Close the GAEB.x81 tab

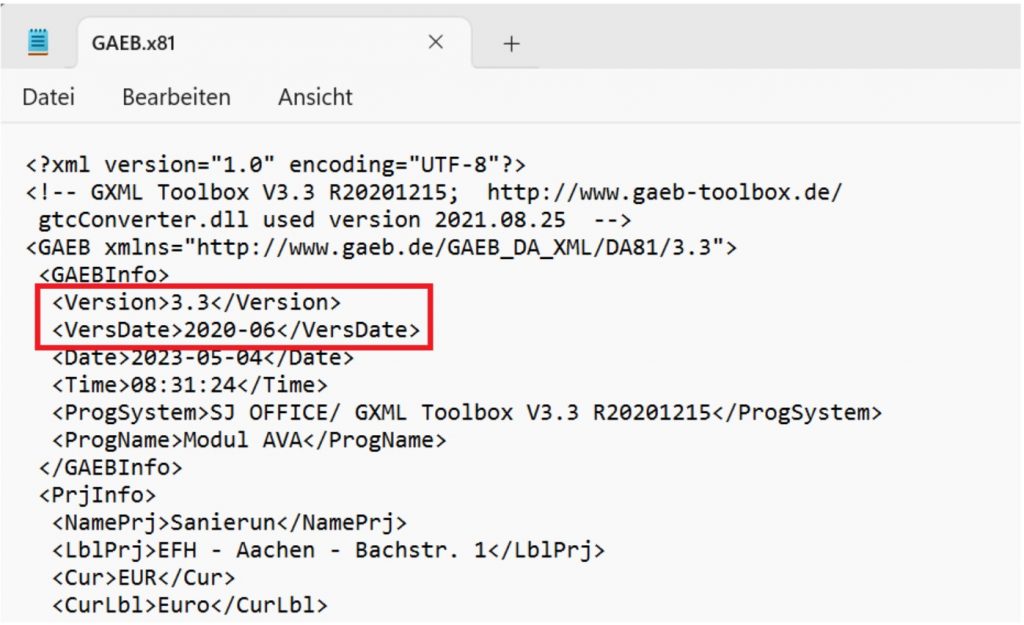pyautogui.click(x=435, y=43)
